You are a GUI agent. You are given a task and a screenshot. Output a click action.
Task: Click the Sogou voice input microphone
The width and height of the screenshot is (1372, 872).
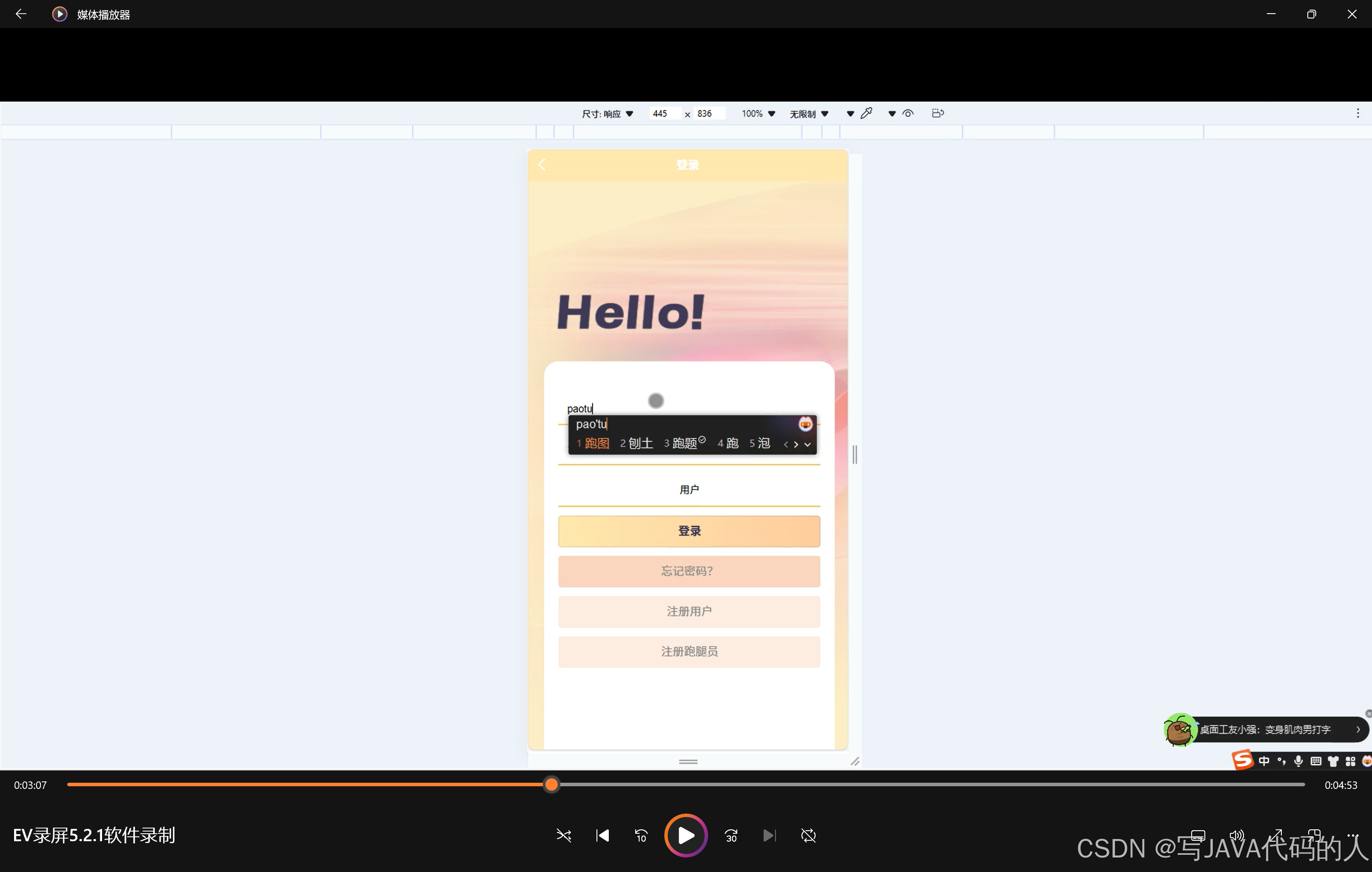pos(1299,761)
